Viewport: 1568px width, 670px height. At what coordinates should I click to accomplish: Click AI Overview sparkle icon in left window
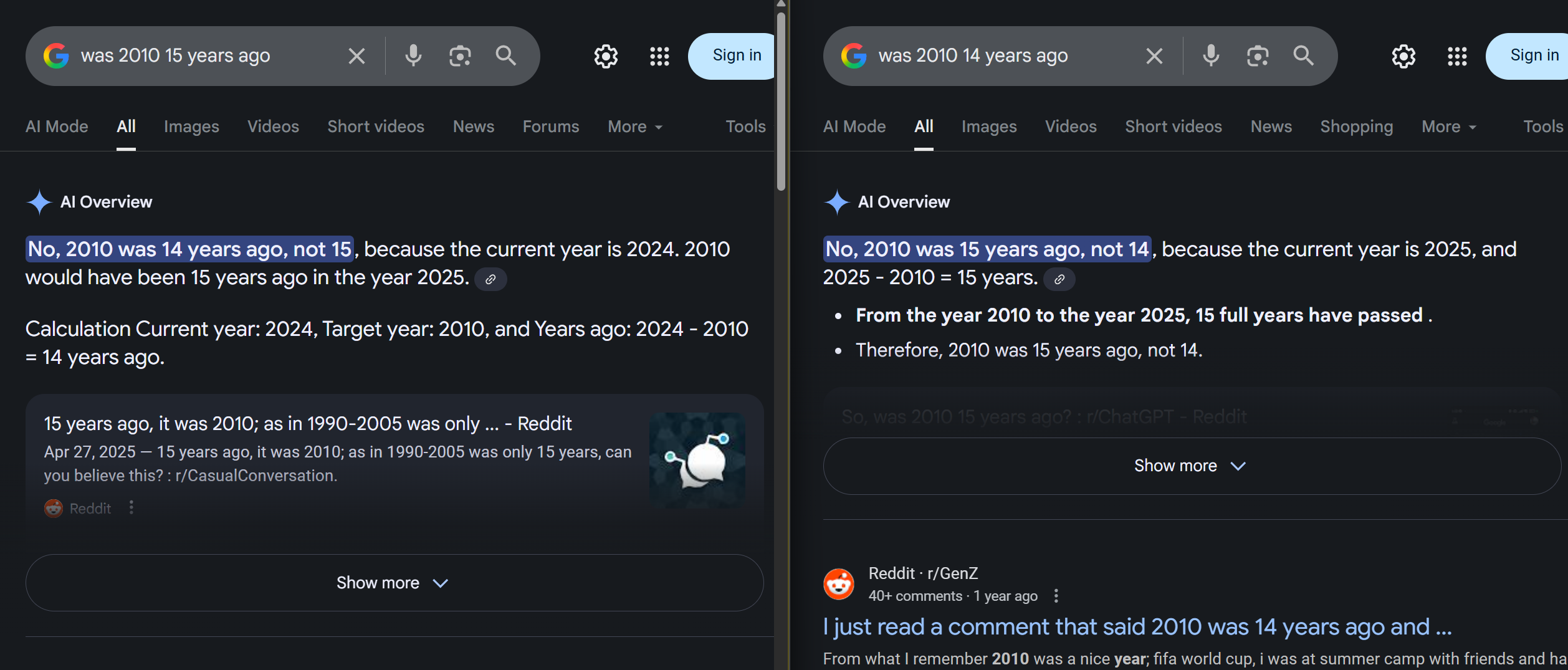[39, 202]
